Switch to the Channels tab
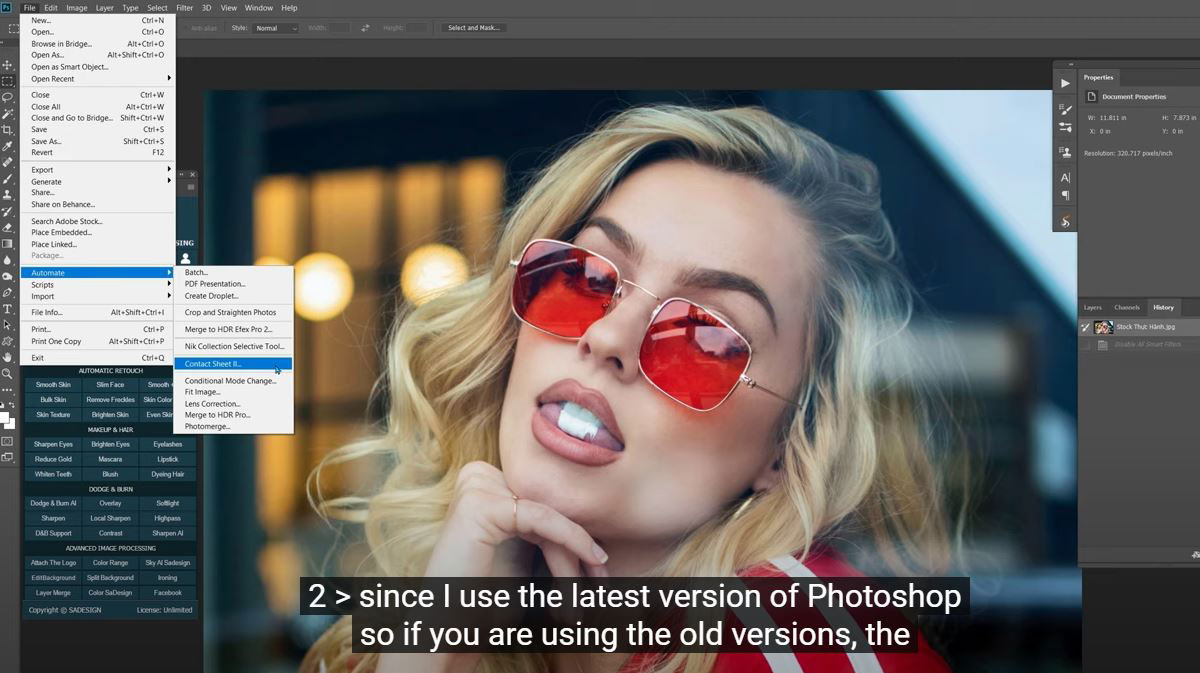 pos(1126,308)
